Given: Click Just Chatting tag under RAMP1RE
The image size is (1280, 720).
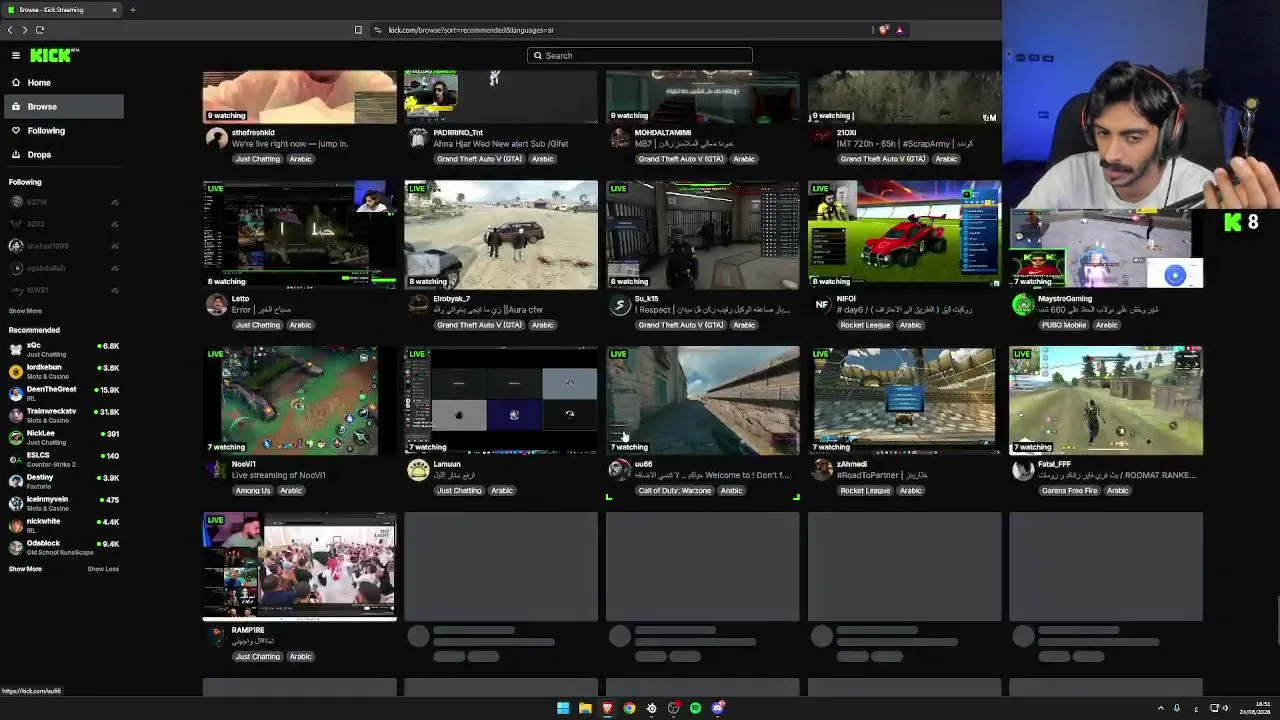Looking at the screenshot, I should coord(258,657).
